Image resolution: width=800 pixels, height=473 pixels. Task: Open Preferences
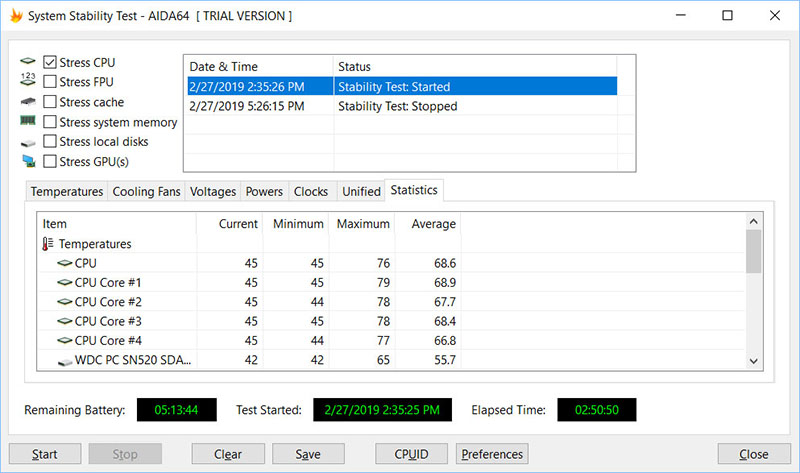(492, 454)
